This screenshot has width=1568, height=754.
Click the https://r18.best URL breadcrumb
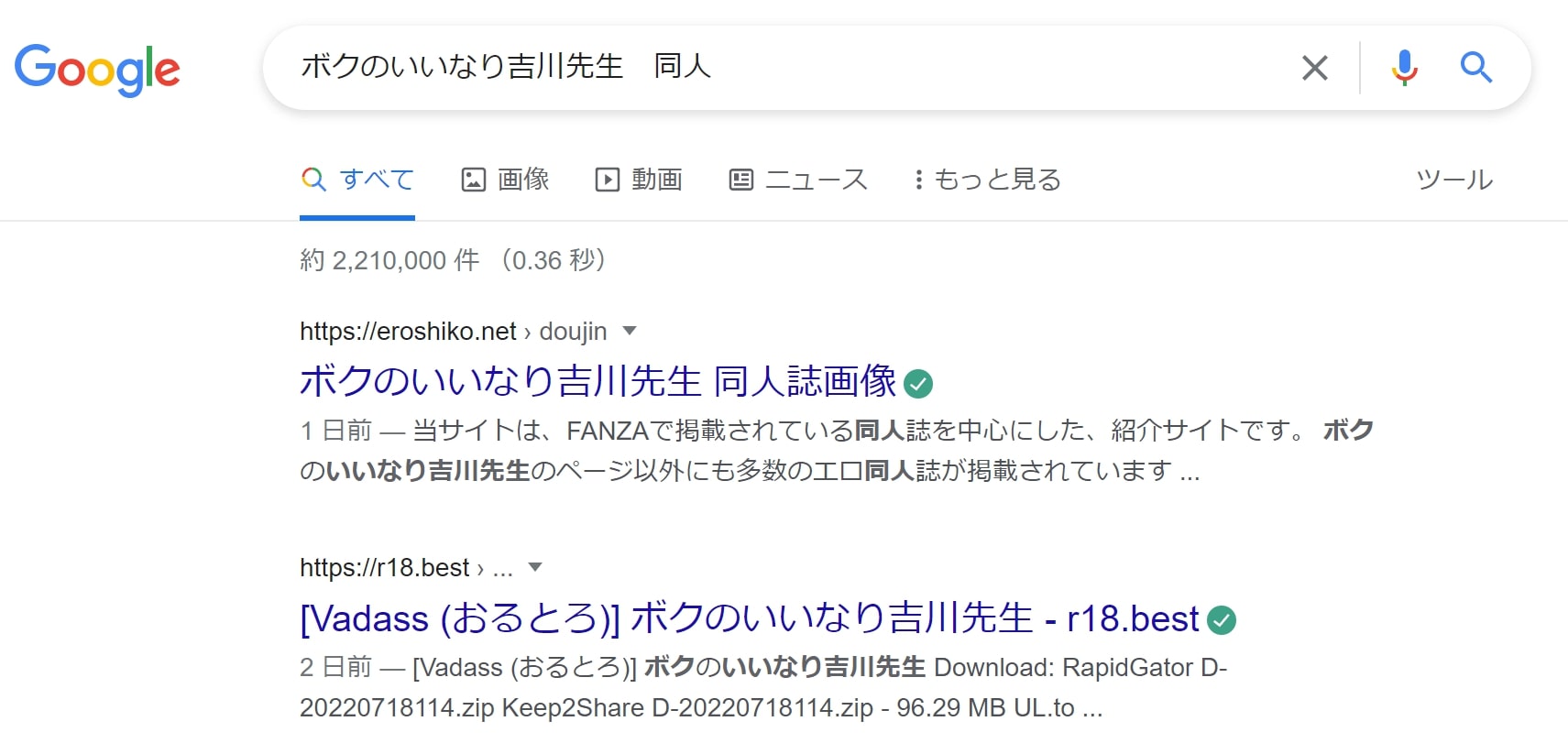(406, 567)
